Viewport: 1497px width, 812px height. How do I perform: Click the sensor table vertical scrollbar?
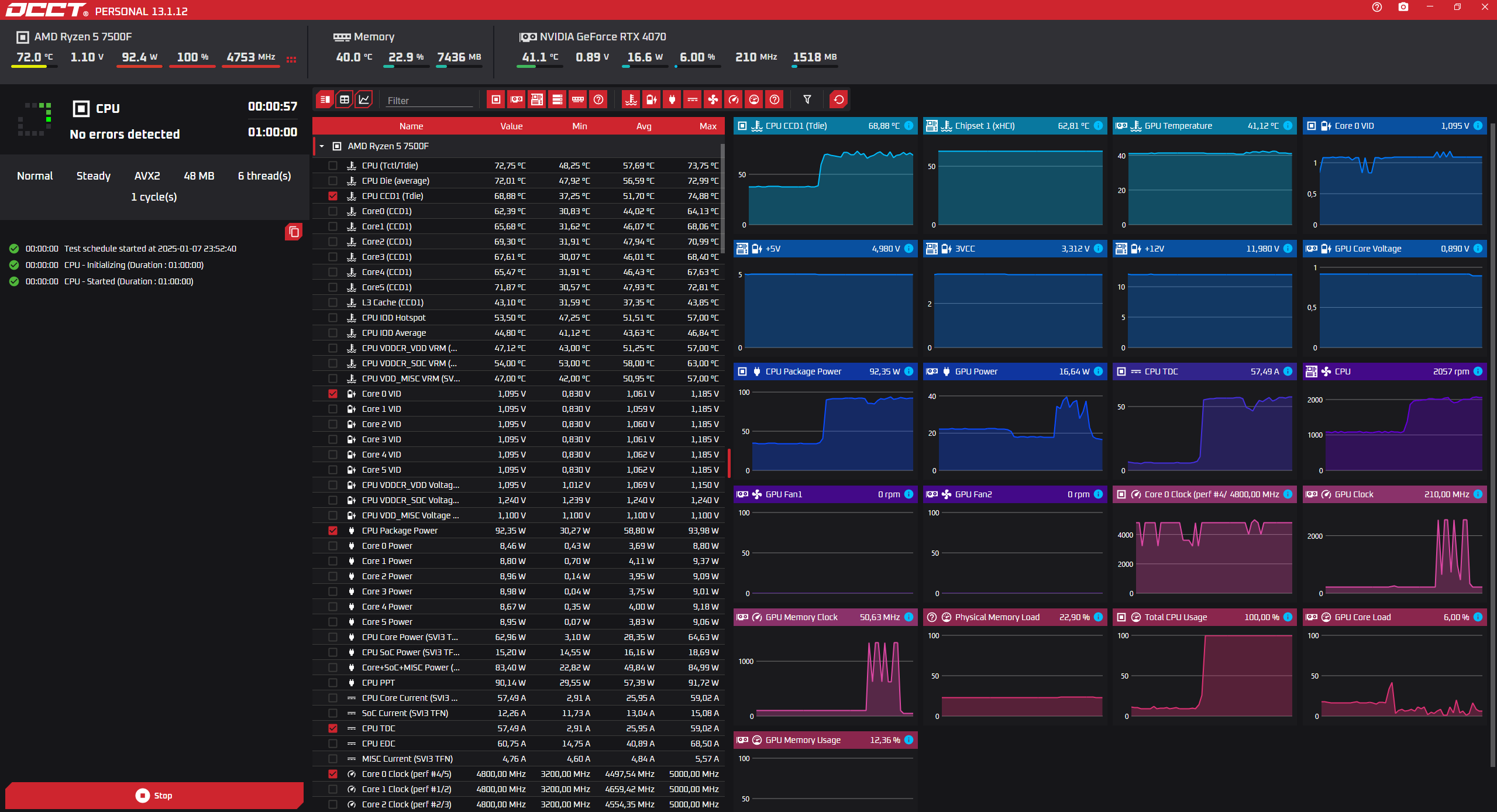[x=722, y=199]
